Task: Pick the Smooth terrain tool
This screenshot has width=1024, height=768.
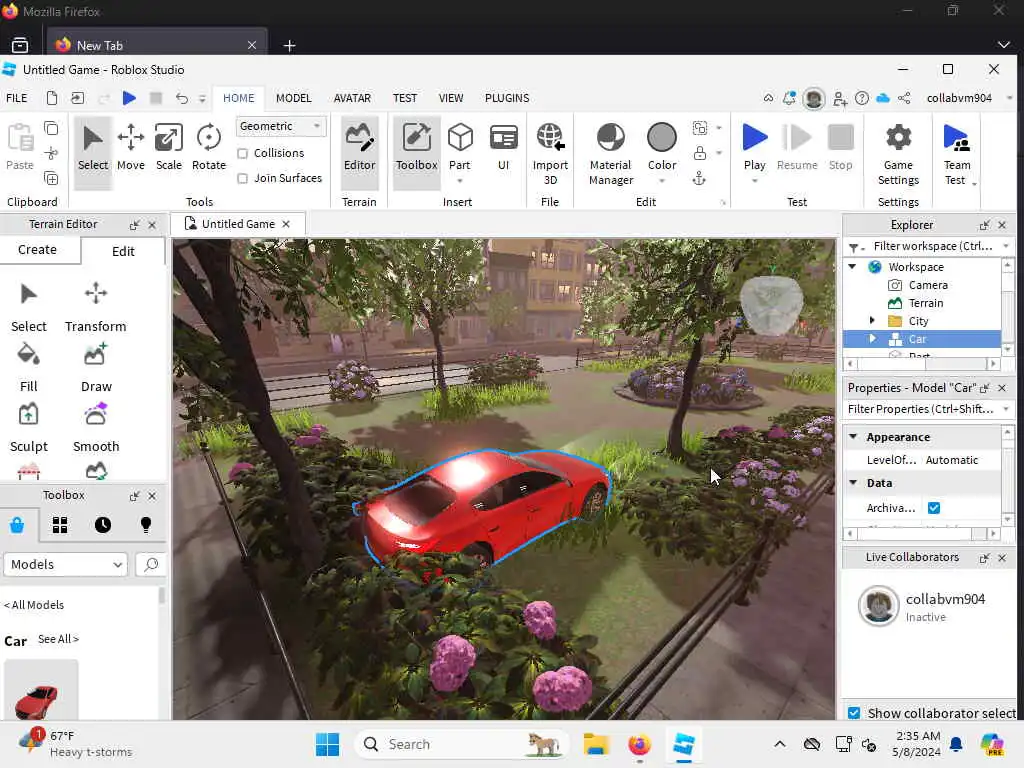Action: (96, 428)
